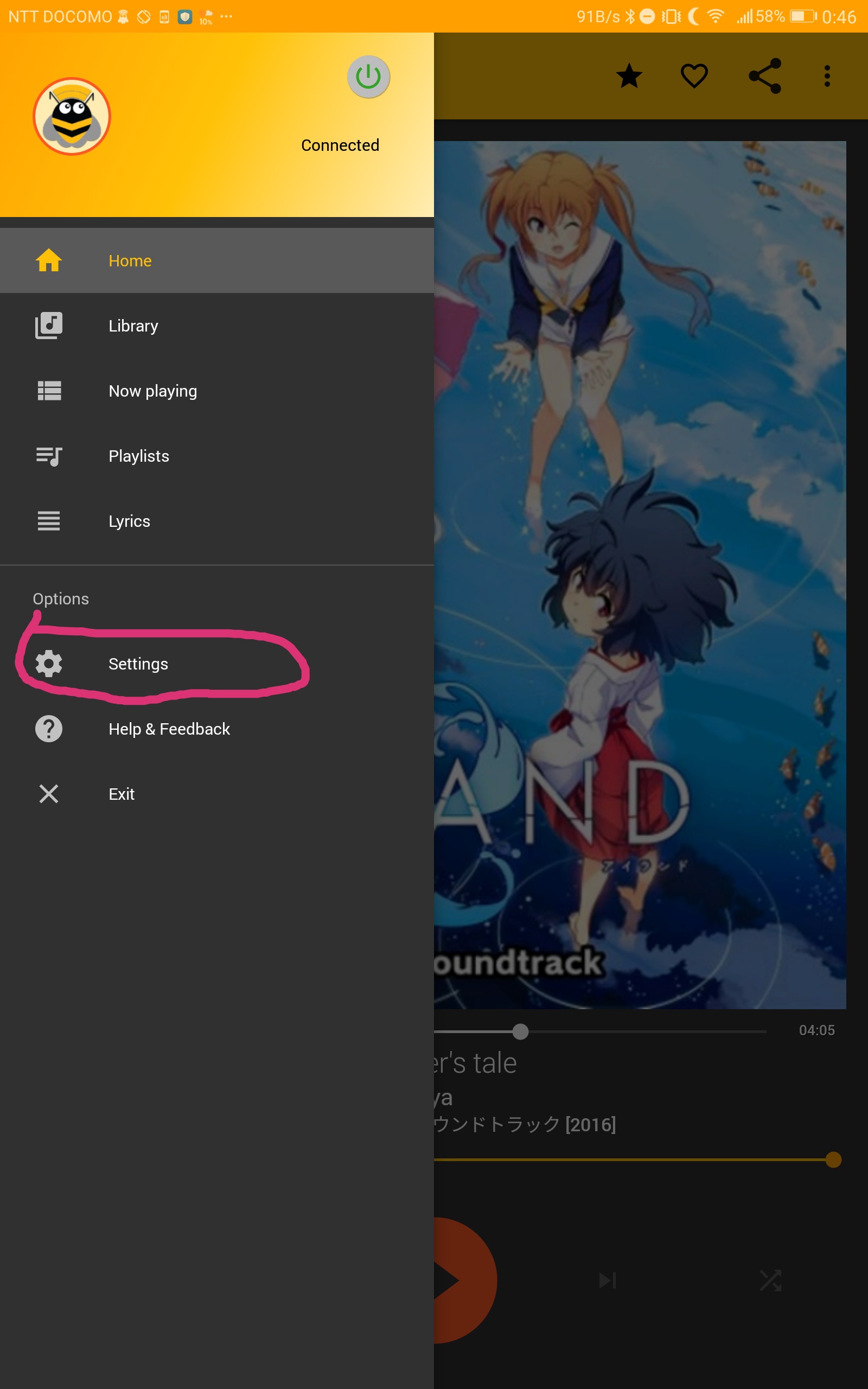The width and height of the screenshot is (868, 1389).
Task: Skip to the next track
Action: [608, 1280]
